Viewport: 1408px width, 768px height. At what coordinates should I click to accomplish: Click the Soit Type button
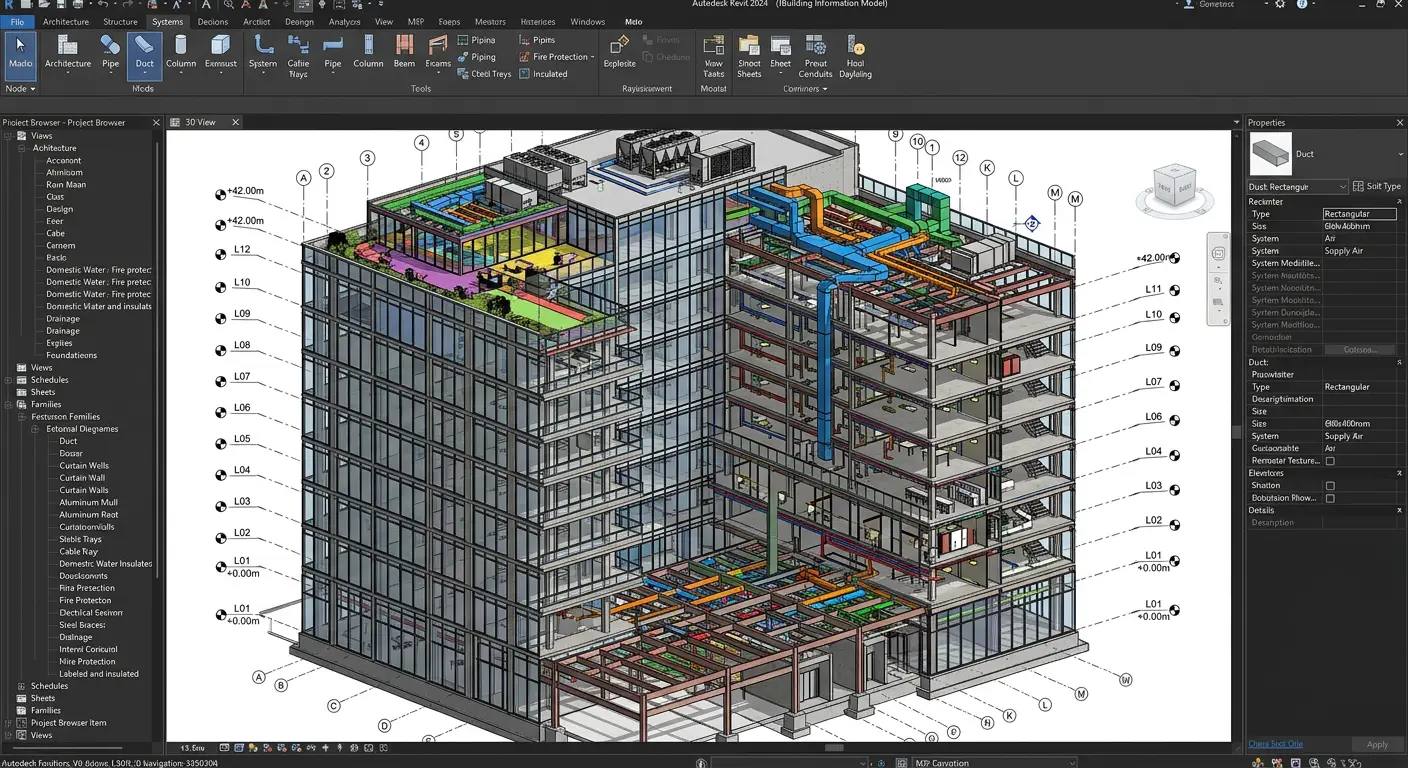click(1377, 187)
